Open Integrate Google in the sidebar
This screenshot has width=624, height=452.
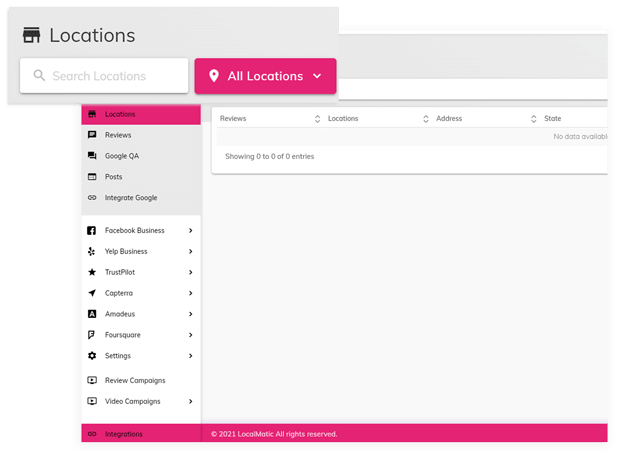[141, 198]
